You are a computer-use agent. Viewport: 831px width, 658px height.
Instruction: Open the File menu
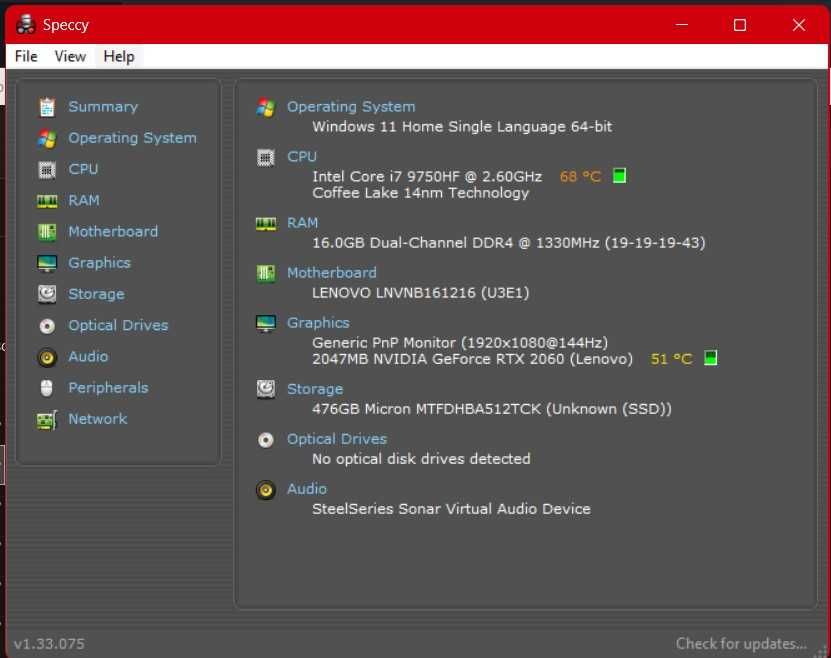[x=26, y=56]
